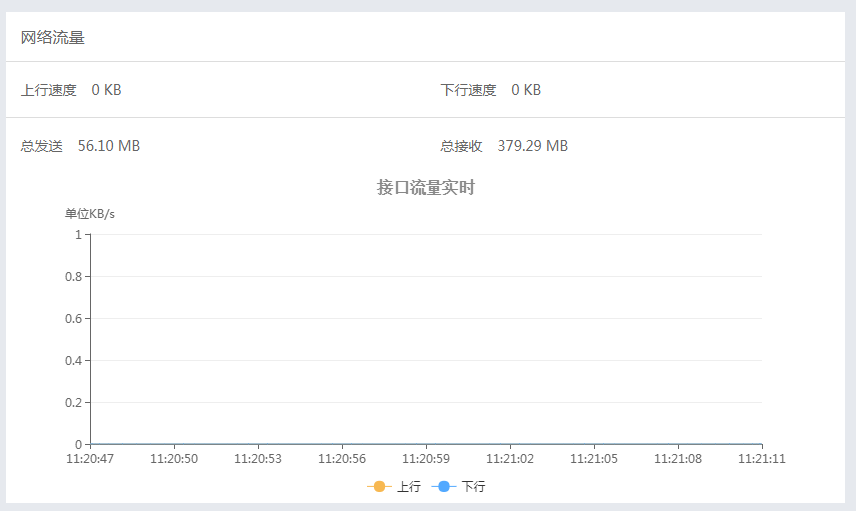Click the 下行速度 label

tap(469, 90)
